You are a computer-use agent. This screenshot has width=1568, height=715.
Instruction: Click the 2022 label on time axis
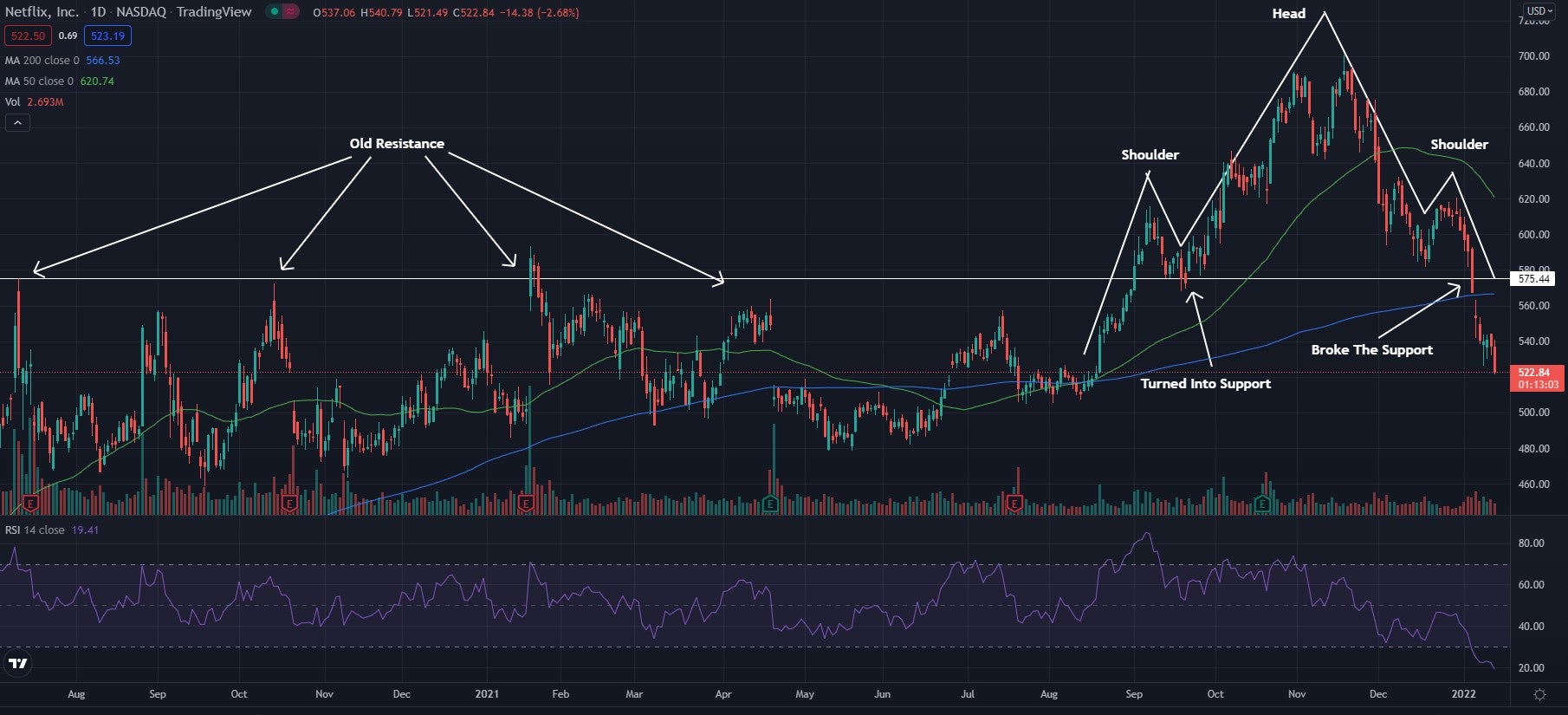tap(1463, 694)
